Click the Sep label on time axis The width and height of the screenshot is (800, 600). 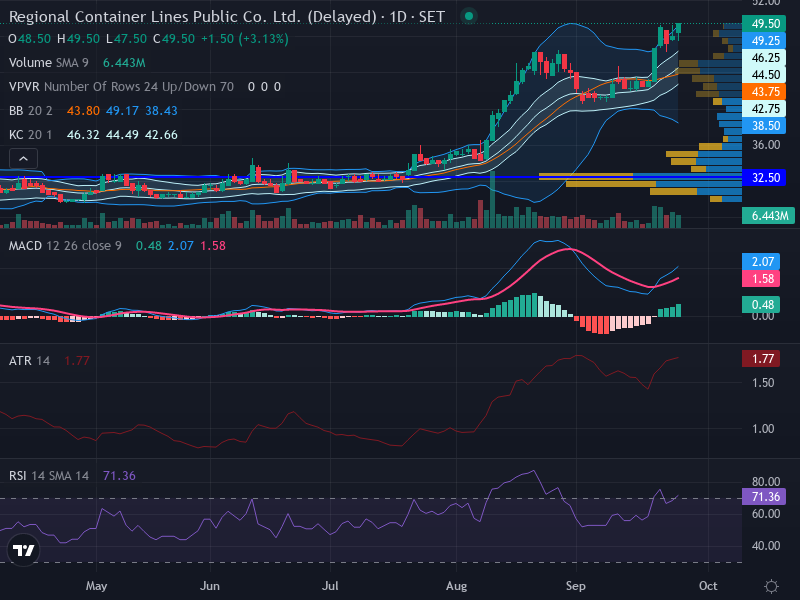click(x=576, y=586)
